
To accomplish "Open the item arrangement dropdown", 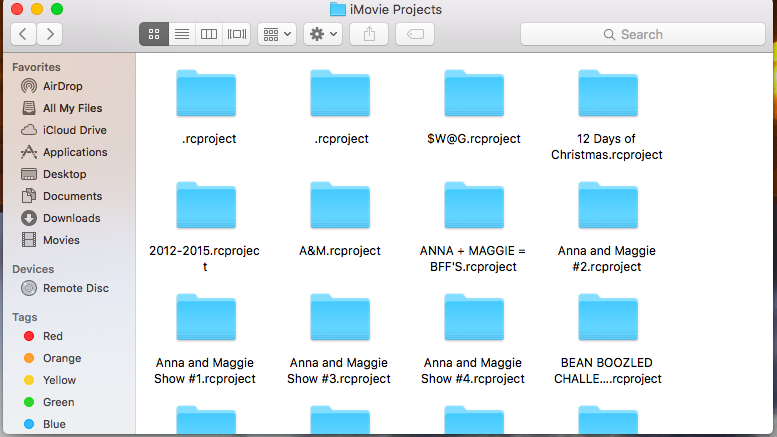I will pos(277,34).
